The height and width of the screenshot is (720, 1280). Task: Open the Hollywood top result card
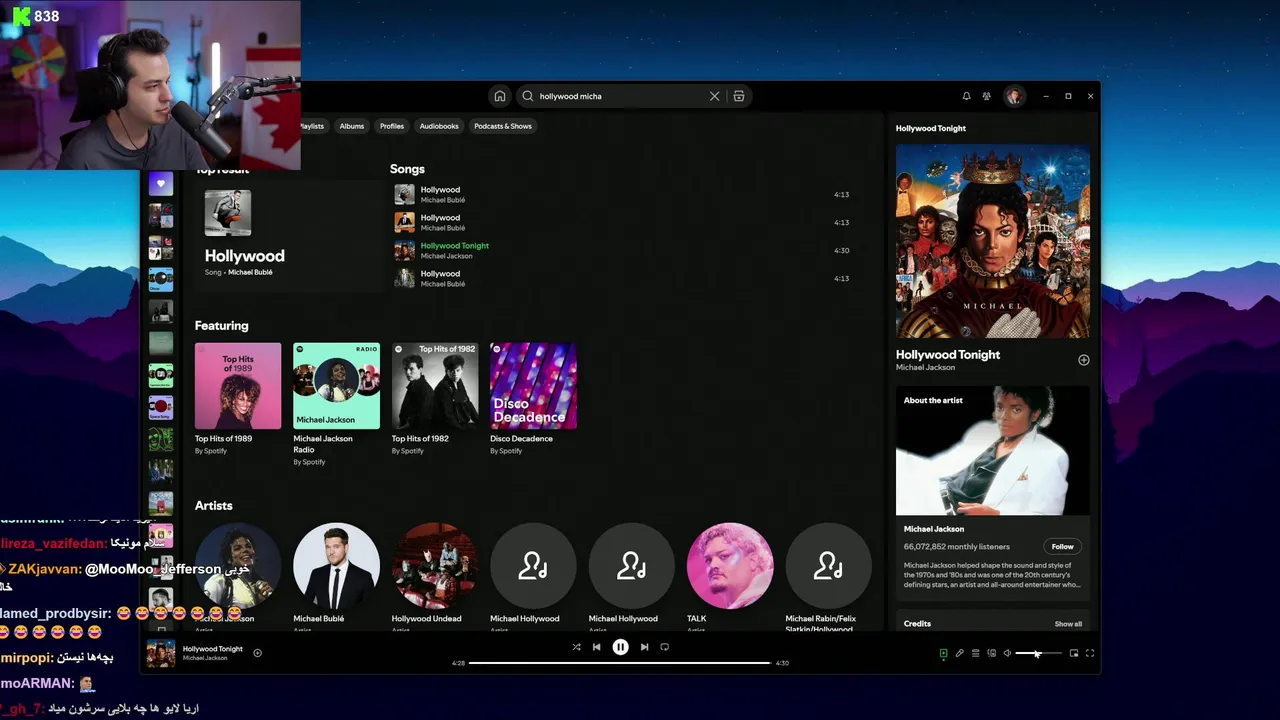click(288, 235)
